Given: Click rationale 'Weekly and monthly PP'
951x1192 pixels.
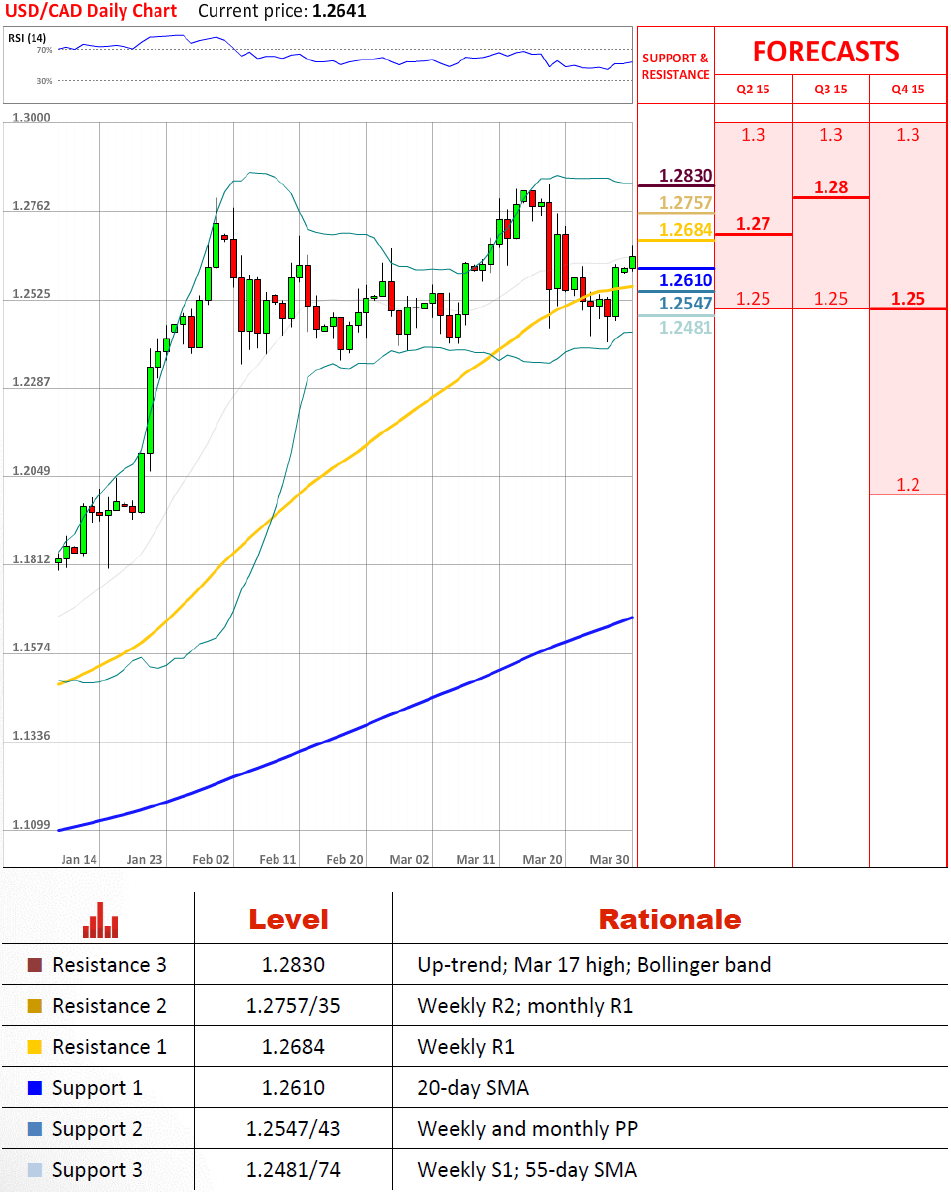Looking at the screenshot, I should tap(527, 1130).
